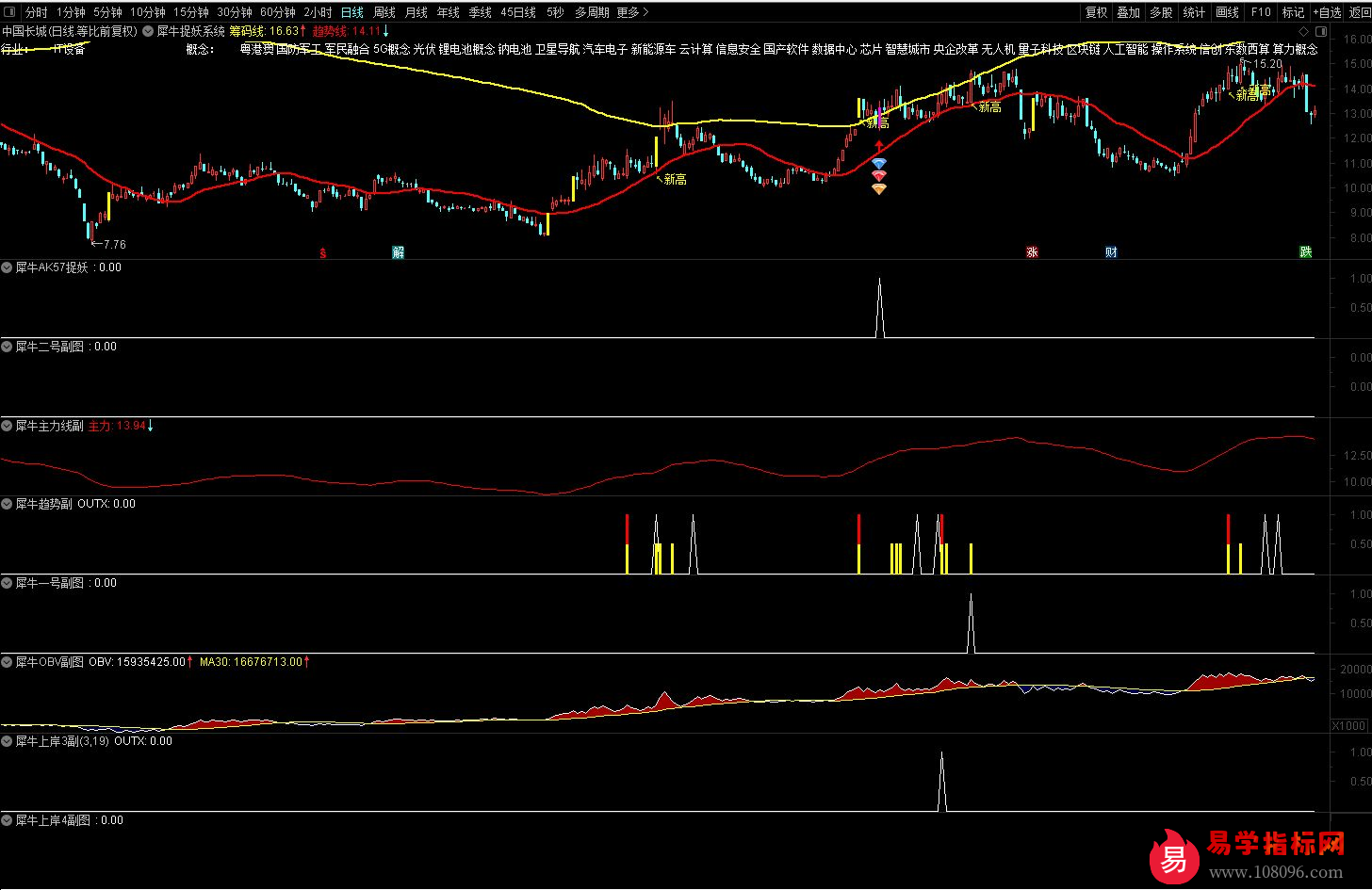Activate the 画线 drawing tools

pos(1228,12)
